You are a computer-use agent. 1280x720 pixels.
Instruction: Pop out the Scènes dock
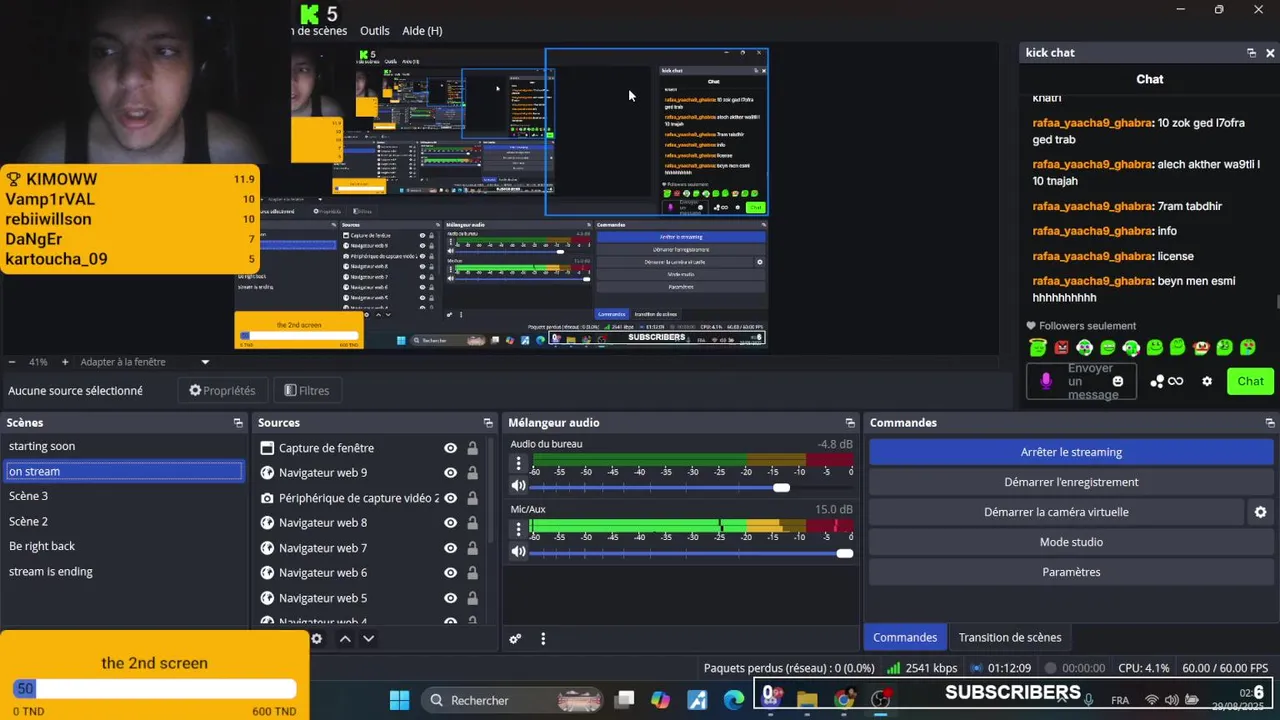(x=238, y=423)
